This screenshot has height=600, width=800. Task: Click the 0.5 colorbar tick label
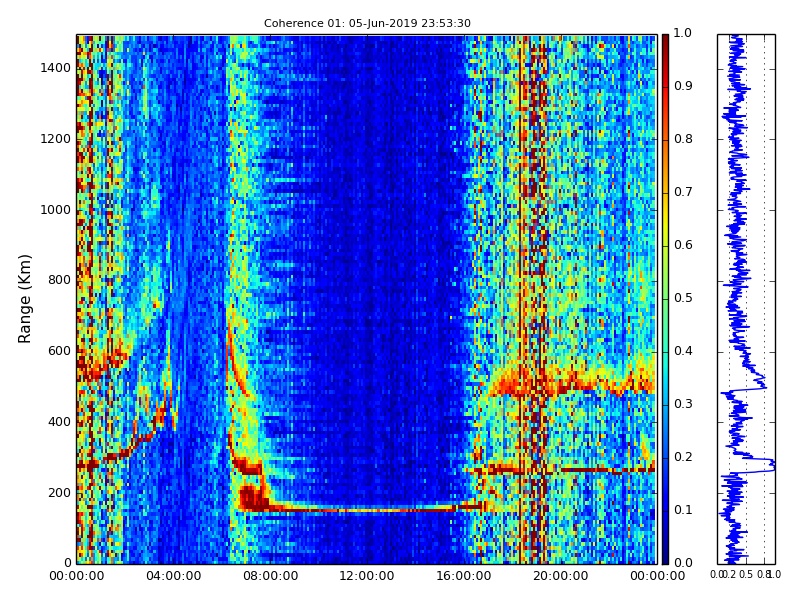point(683,298)
